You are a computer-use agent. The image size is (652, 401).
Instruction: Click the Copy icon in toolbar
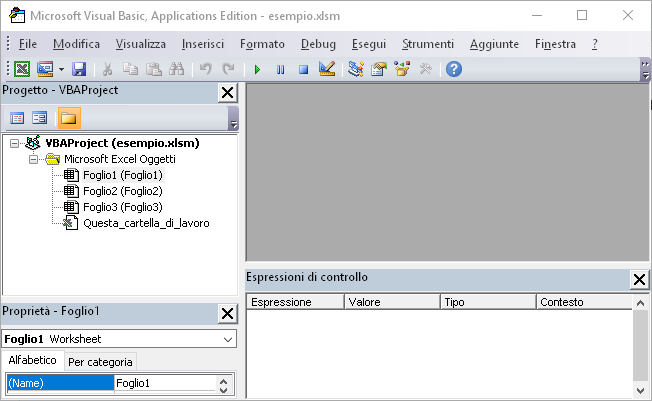(131, 69)
